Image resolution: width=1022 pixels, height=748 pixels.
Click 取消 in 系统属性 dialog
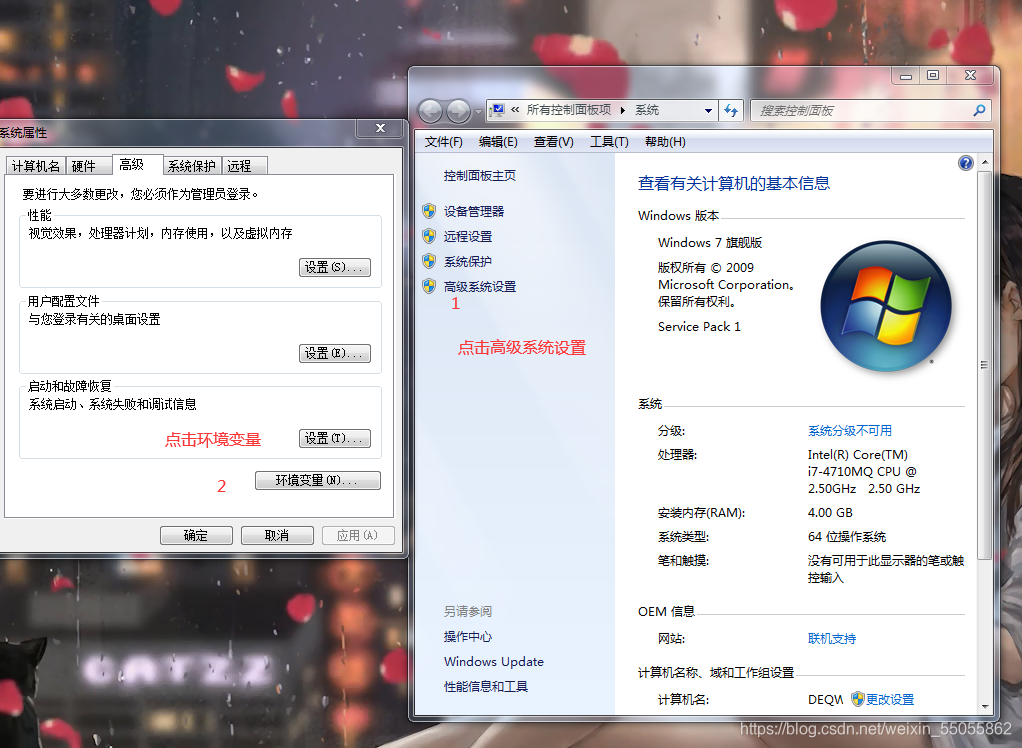tap(277, 536)
